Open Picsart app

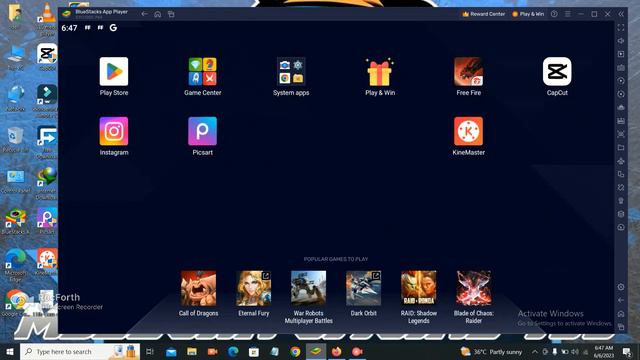202,131
